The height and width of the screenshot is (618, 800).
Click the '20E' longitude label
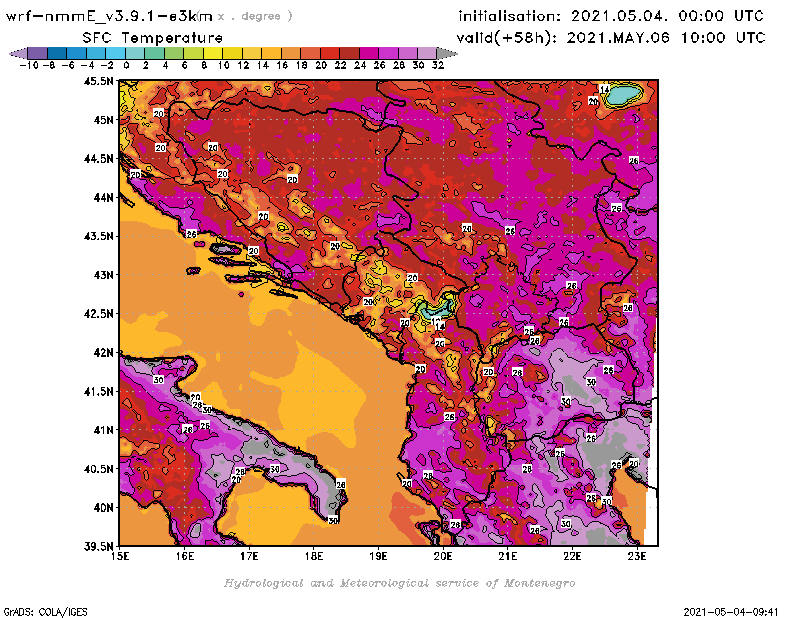click(x=443, y=556)
